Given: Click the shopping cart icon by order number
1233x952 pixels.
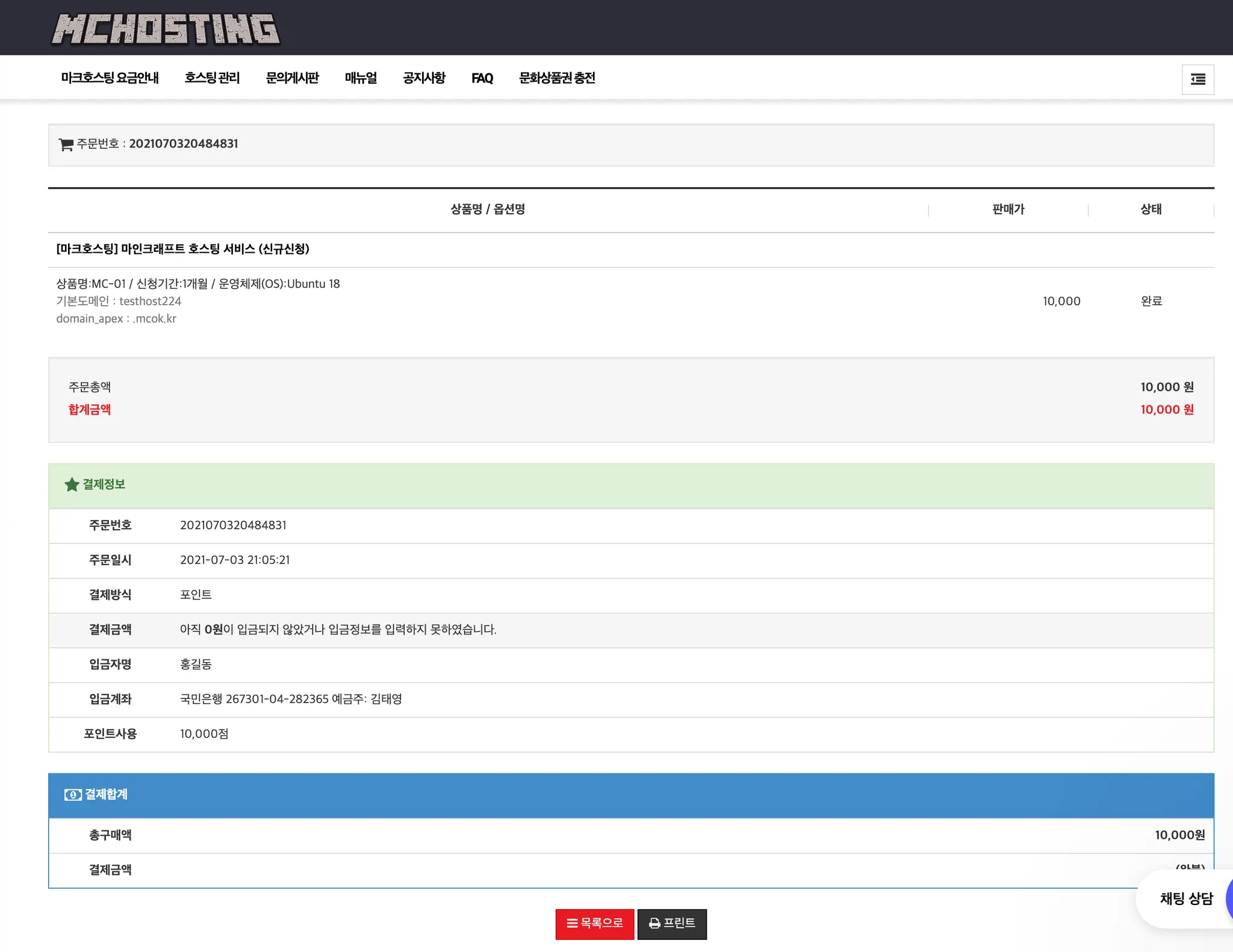Looking at the screenshot, I should coord(66,144).
